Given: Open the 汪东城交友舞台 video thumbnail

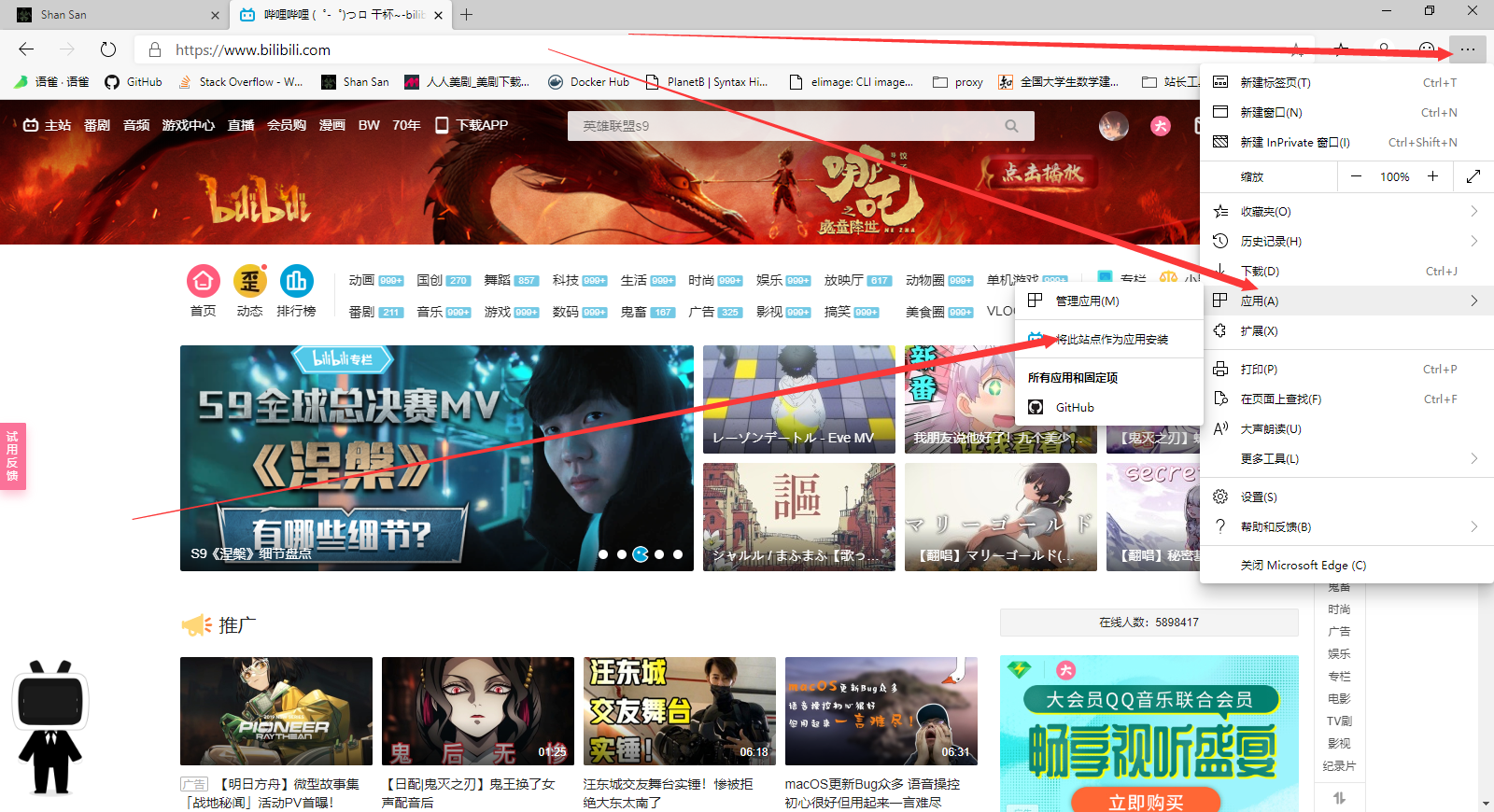Looking at the screenshot, I should (680, 711).
